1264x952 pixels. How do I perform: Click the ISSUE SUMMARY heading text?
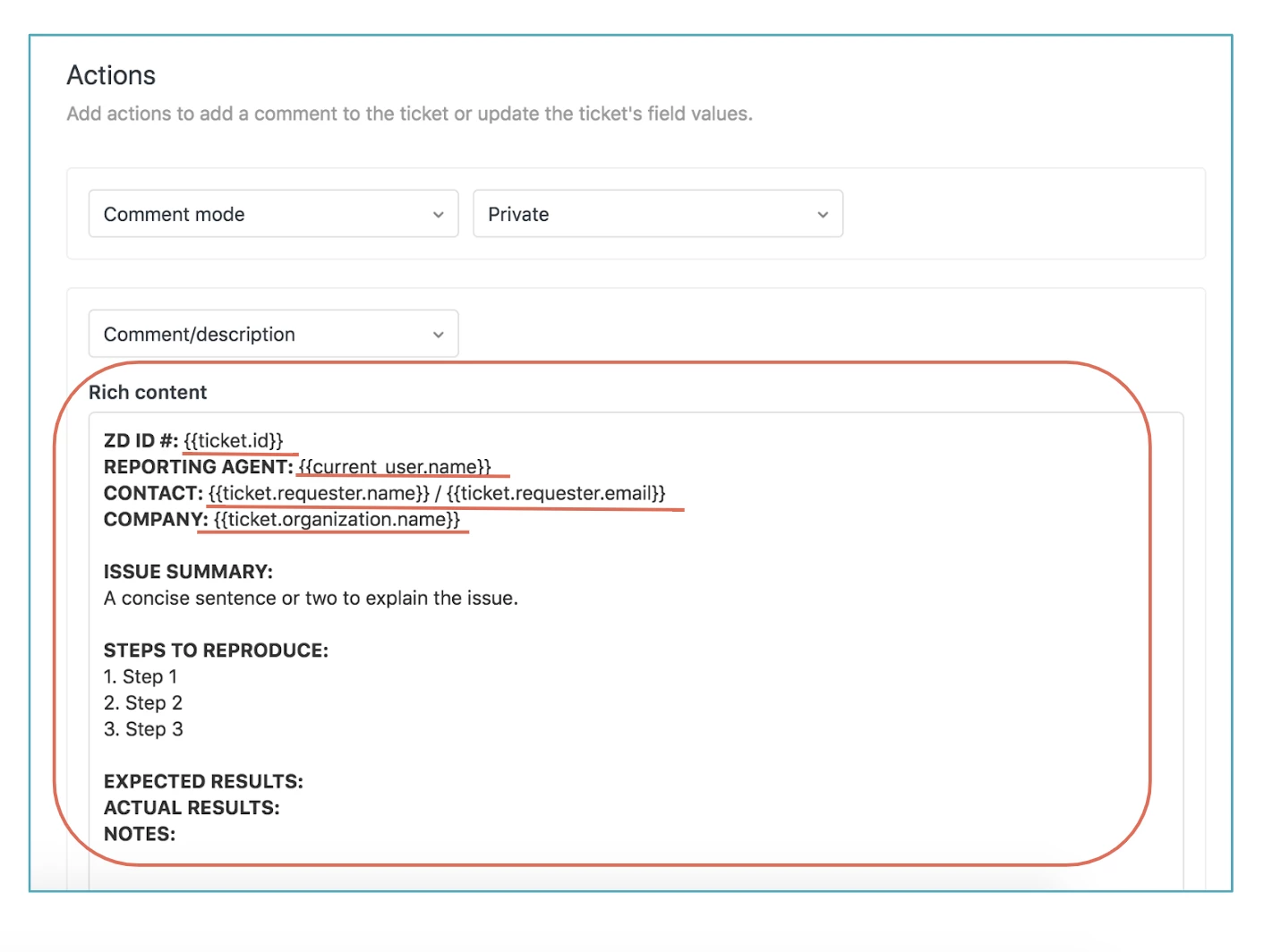(x=188, y=572)
